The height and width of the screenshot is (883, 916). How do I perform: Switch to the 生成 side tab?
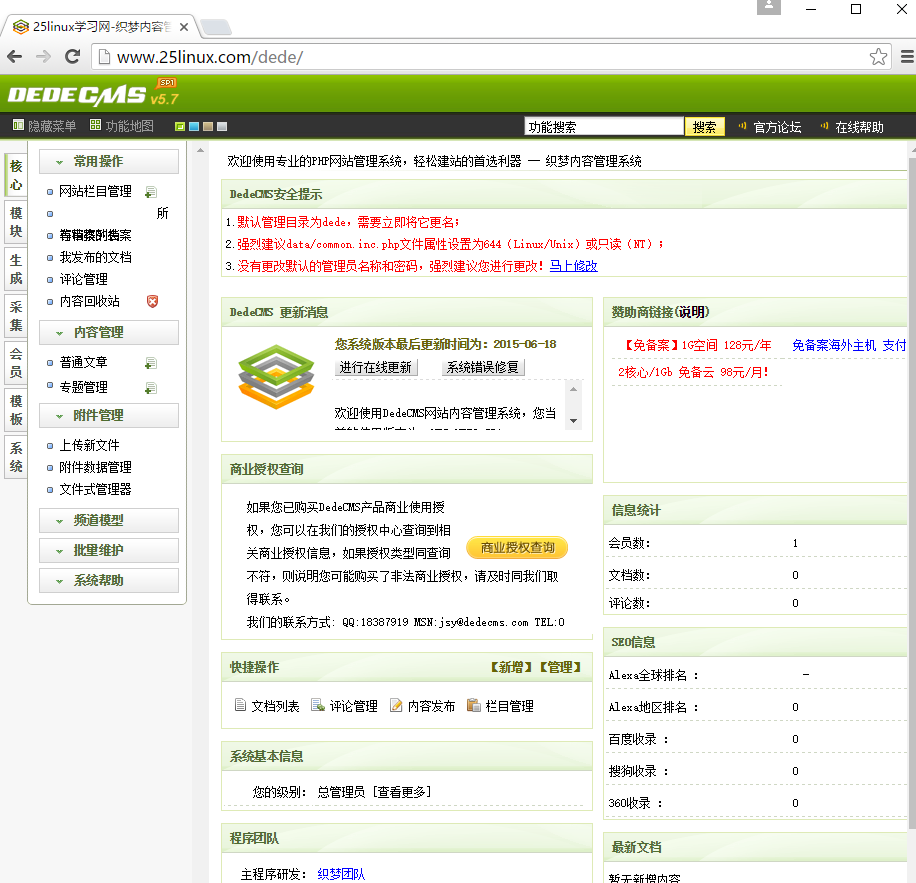click(x=16, y=269)
